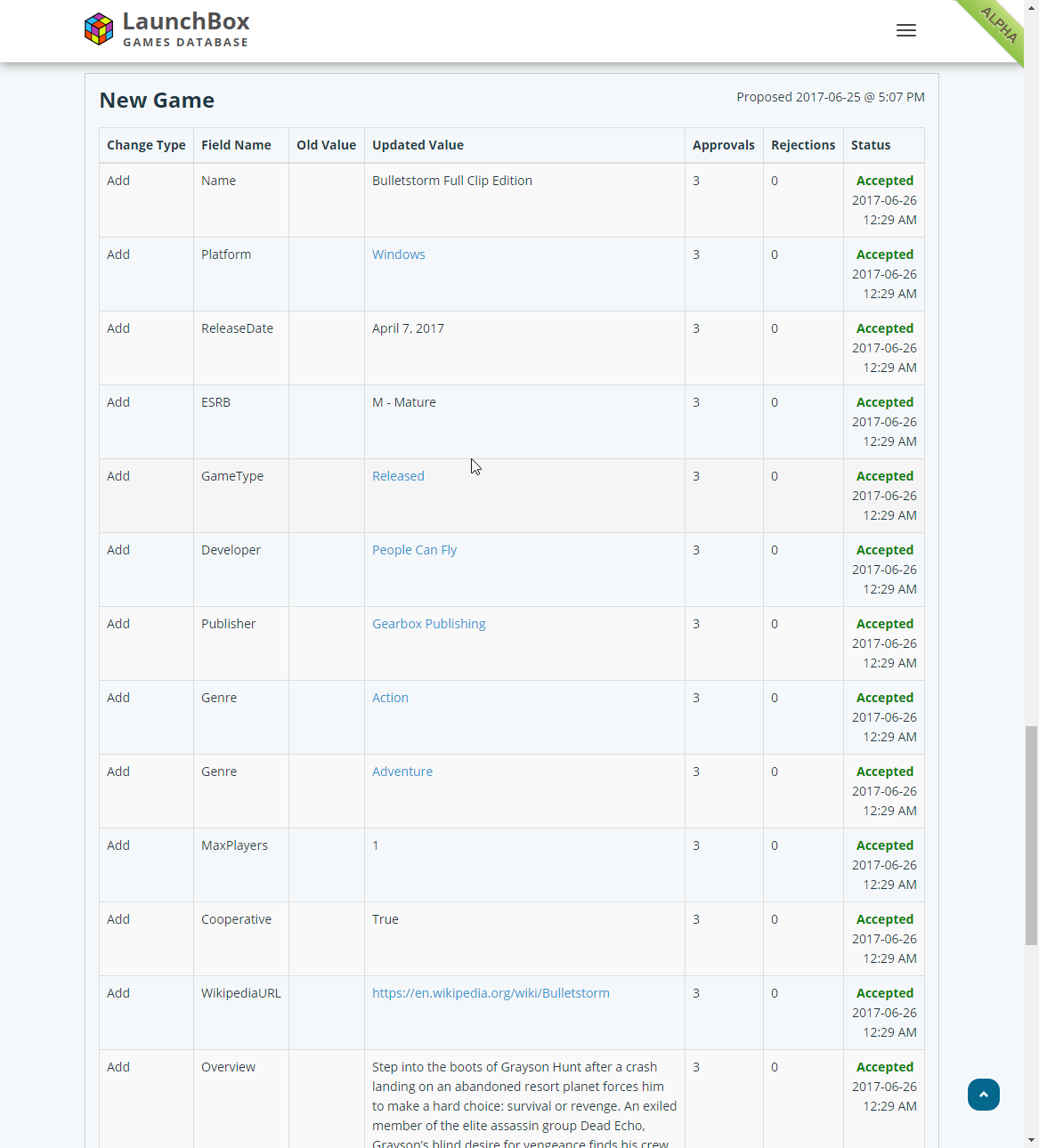The width and height of the screenshot is (1039, 1148).
Task: Open the Adventure genre link
Action: point(402,772)
